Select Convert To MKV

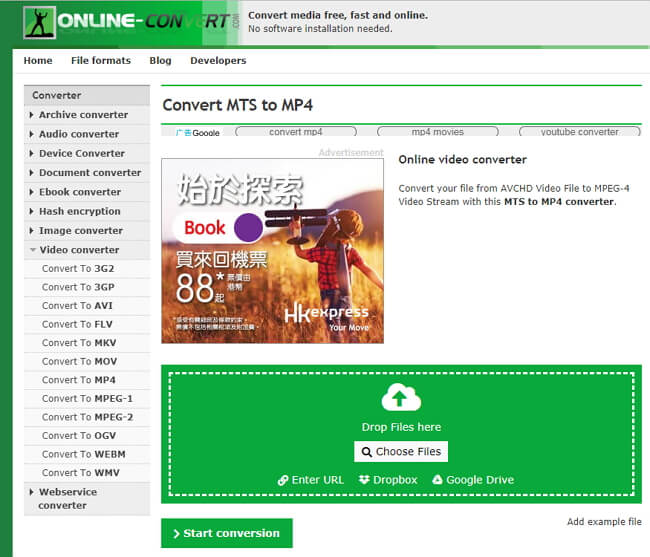(87, 343)
